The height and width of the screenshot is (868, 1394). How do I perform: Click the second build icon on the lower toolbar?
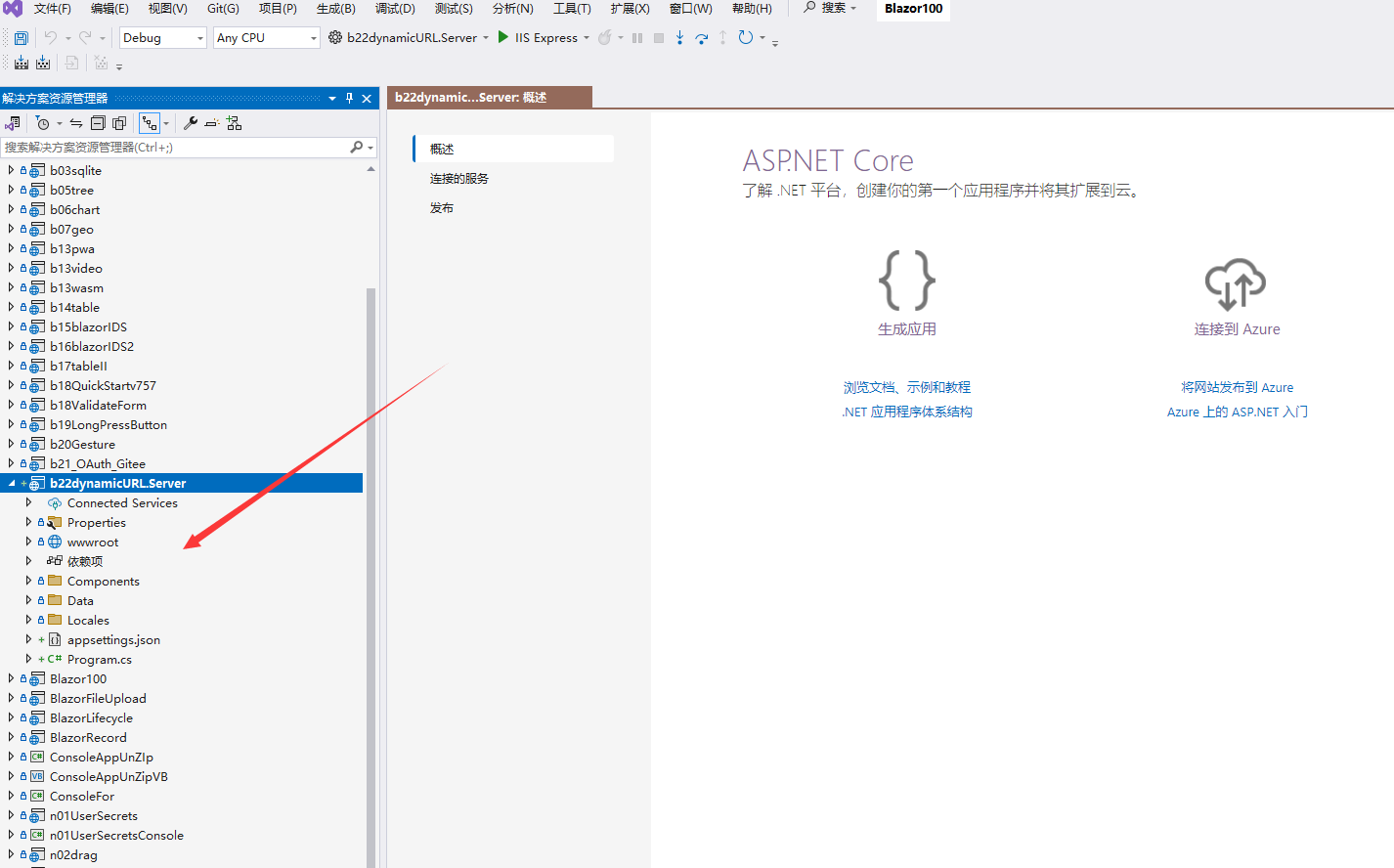(43, 63)
